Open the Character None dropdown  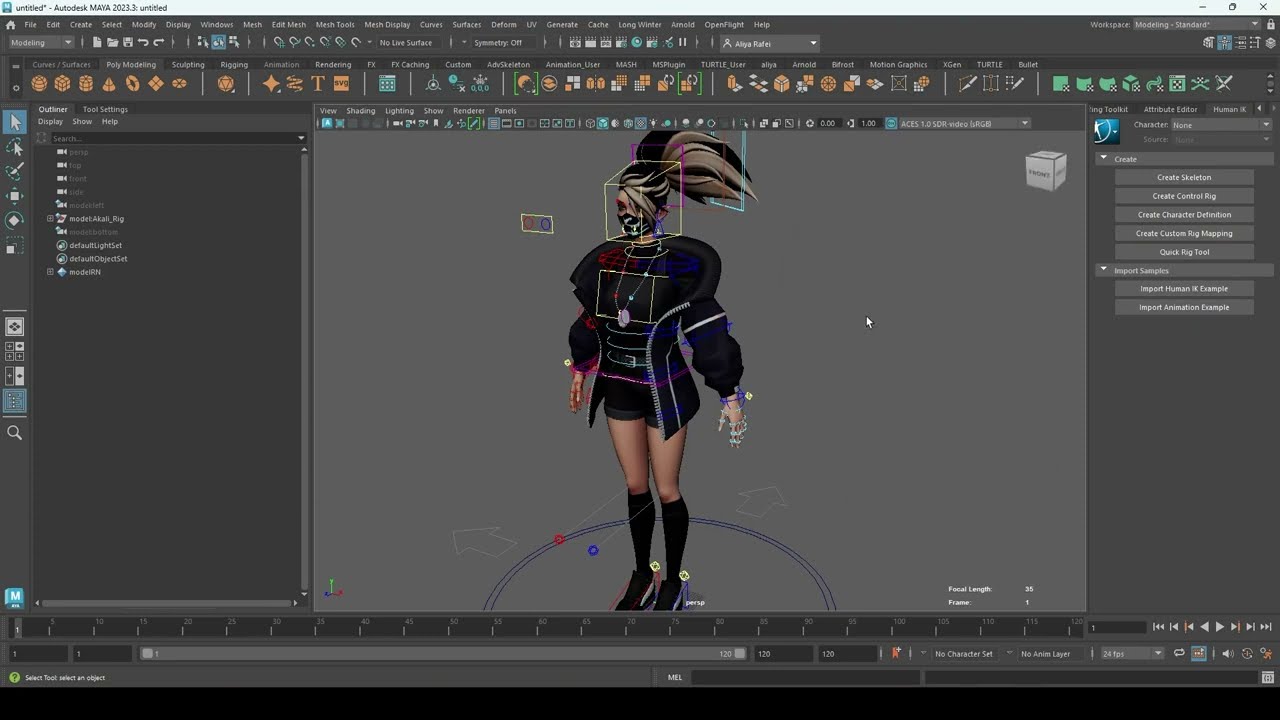[x=1221, y=125]
